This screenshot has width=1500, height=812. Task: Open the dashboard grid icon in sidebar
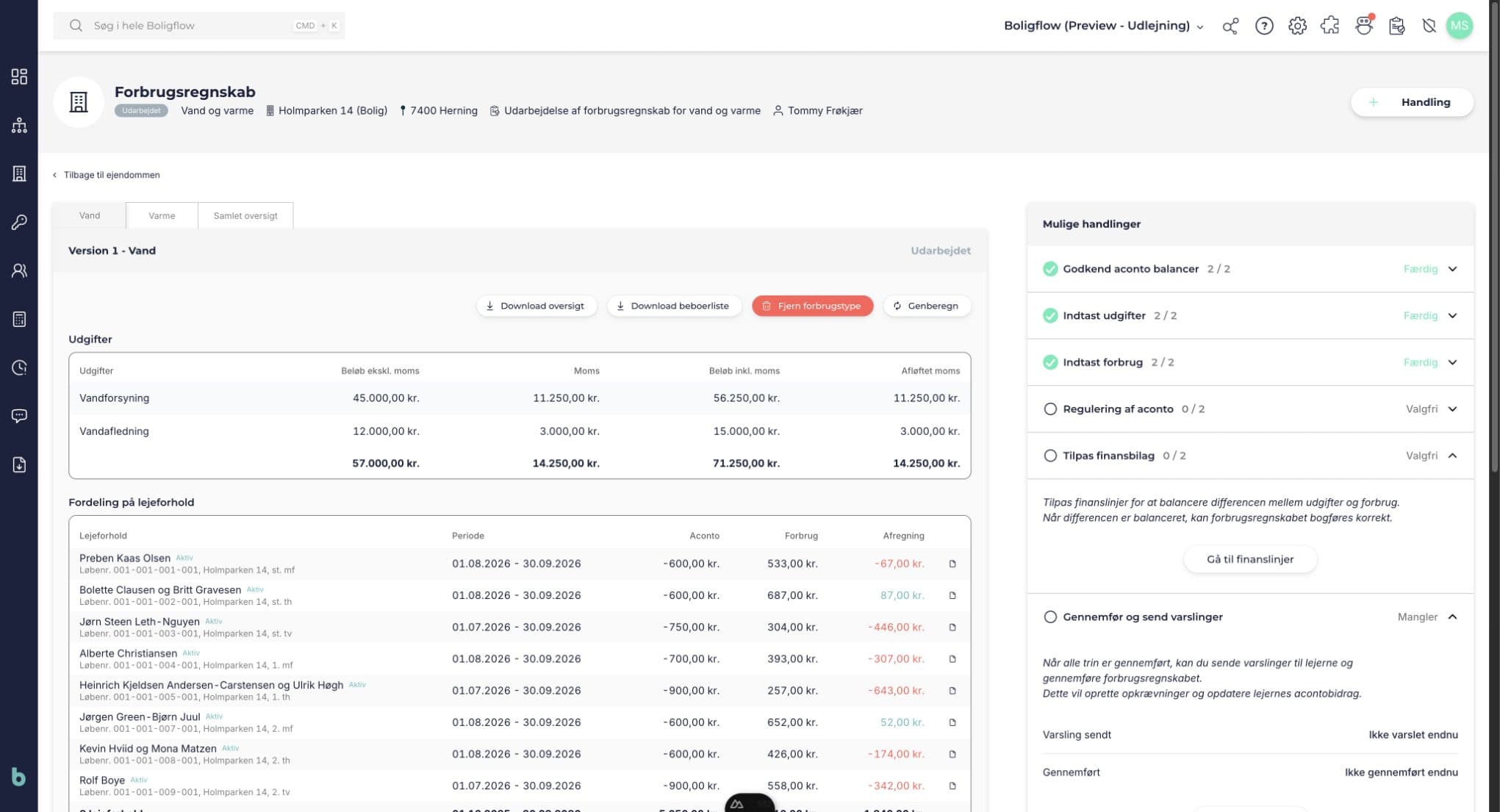(x=19, y=76)
